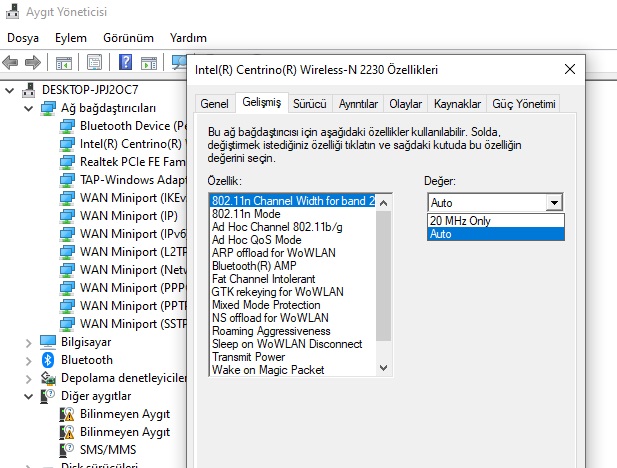Click the Diğer aygıtlar category icon
The height and width of the screenshot is (468, 617).
[48, 396]
